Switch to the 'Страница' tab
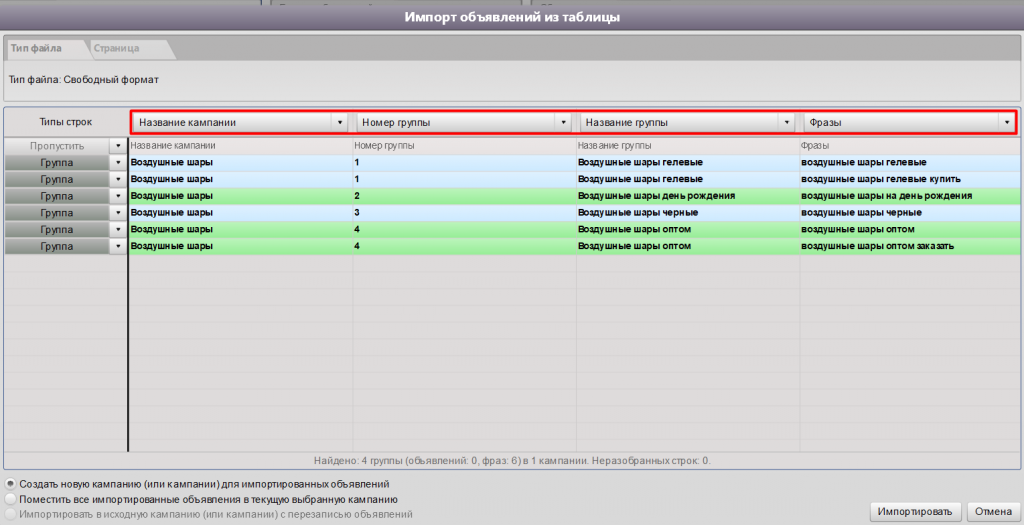 116,48
